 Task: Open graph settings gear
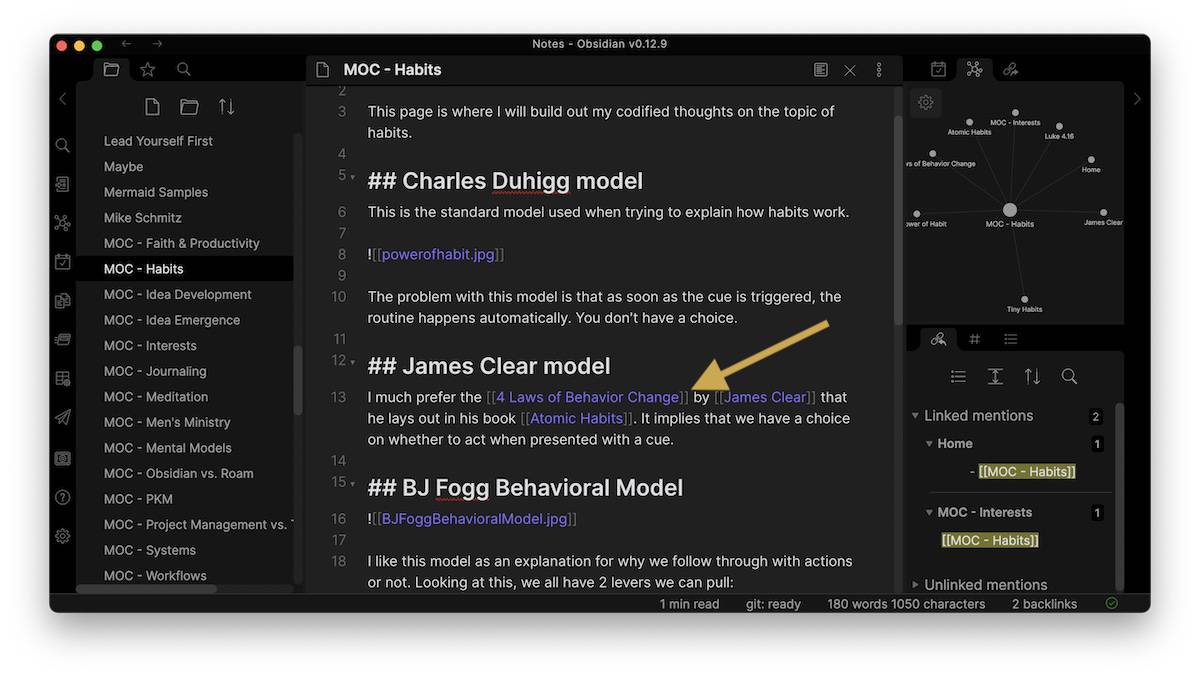tap(926, 102)
